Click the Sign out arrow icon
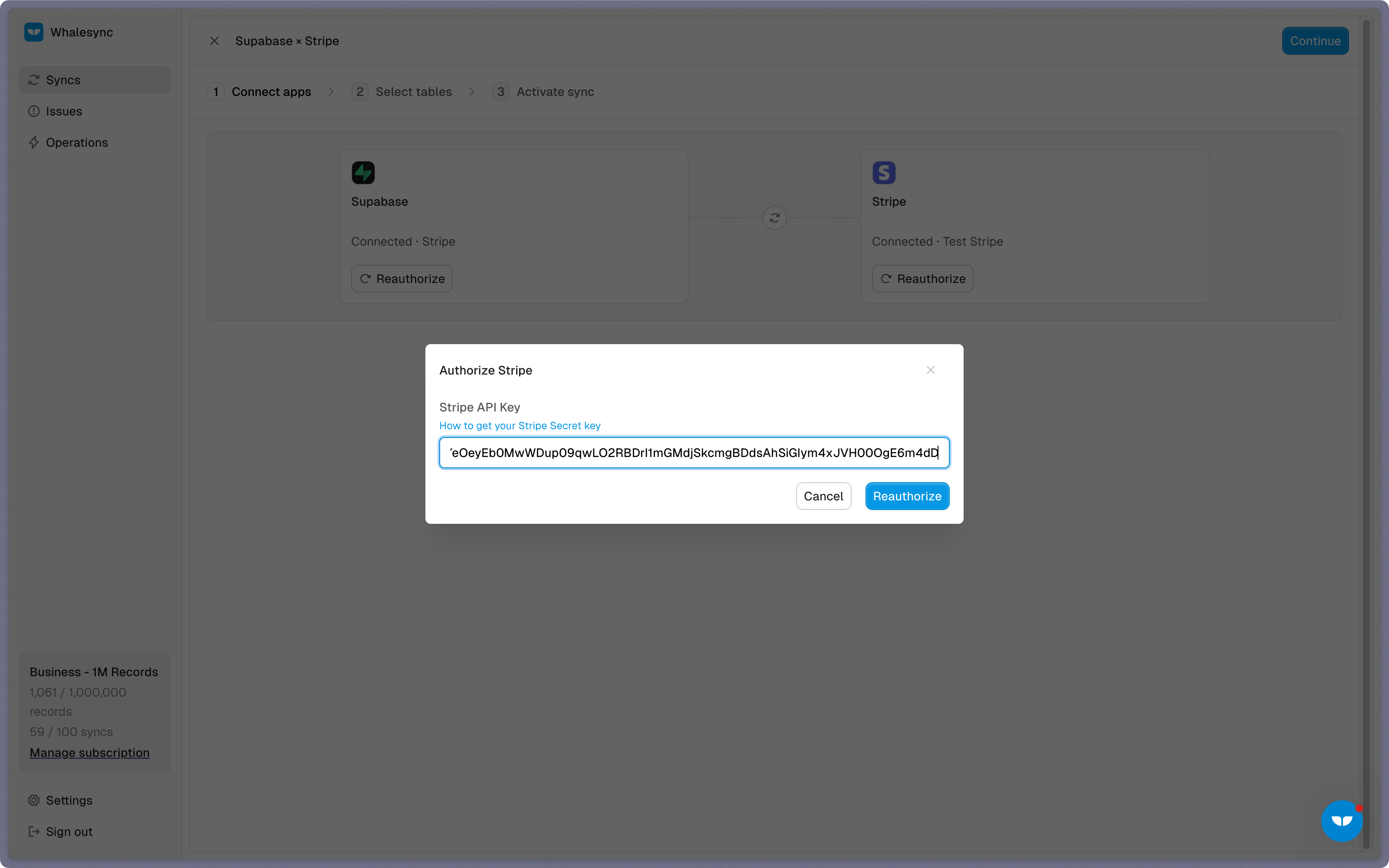The width and height of the screenshot is (1389, 868). click(x=34, y=831)
